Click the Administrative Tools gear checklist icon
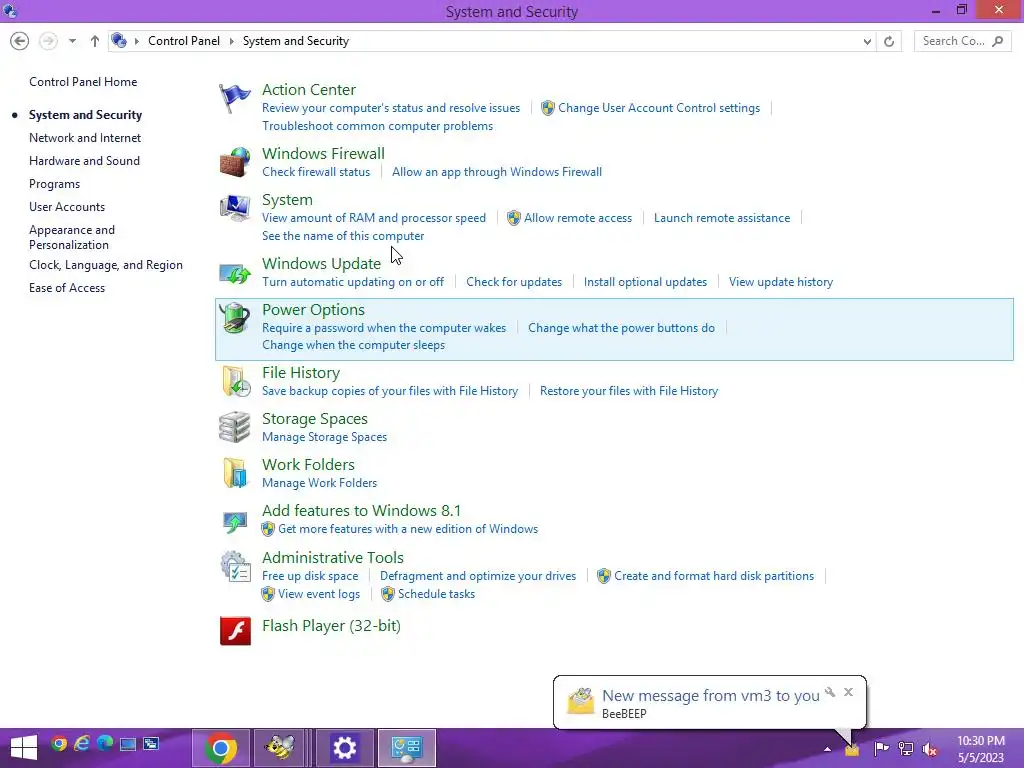The image size is (1024, 768). 235,567
